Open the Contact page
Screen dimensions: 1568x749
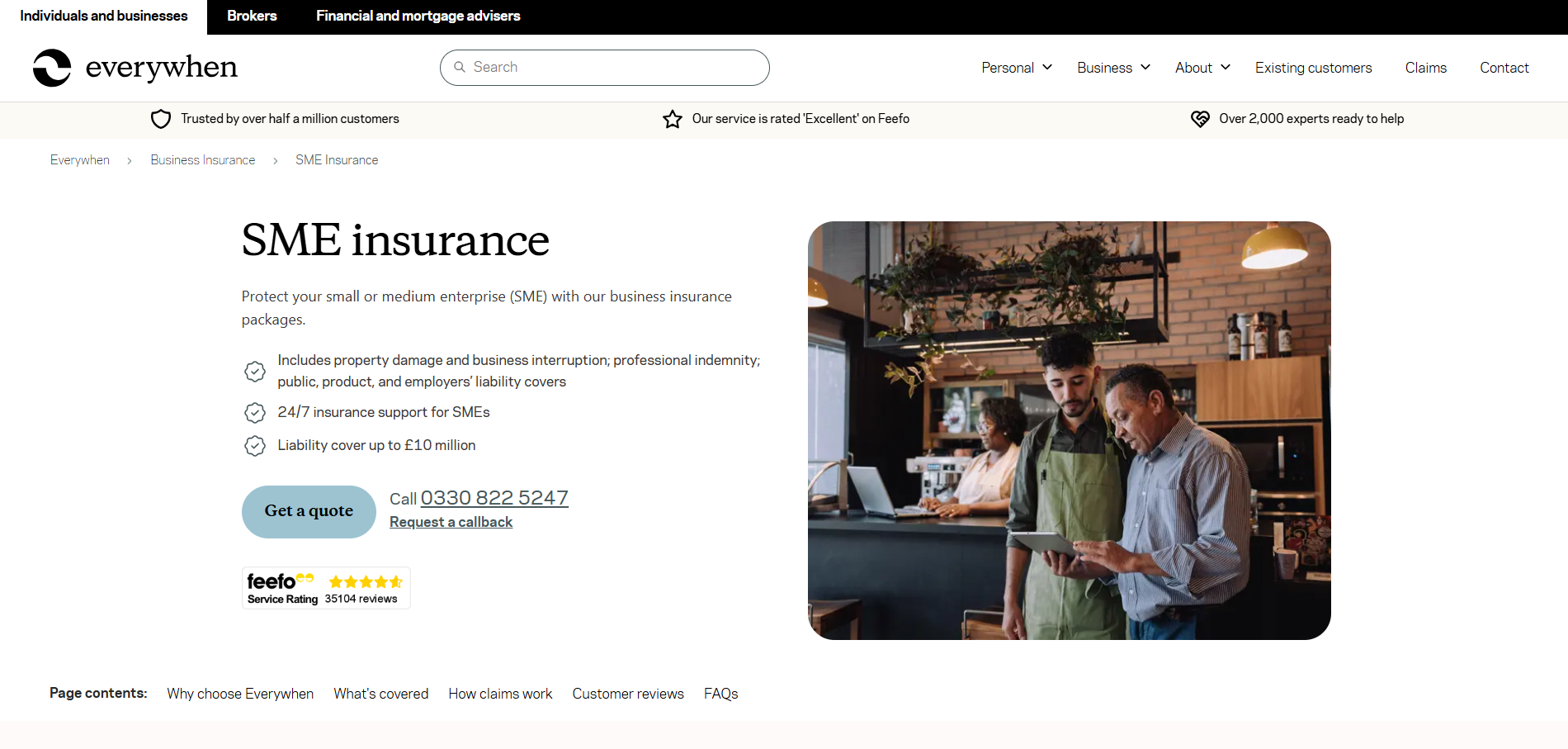tap(1504, 68)
